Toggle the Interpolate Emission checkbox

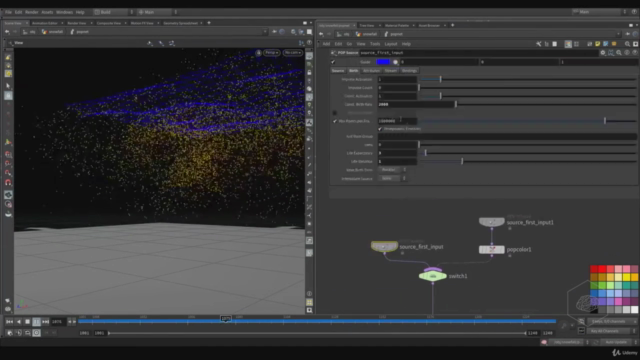coord(380,129)
